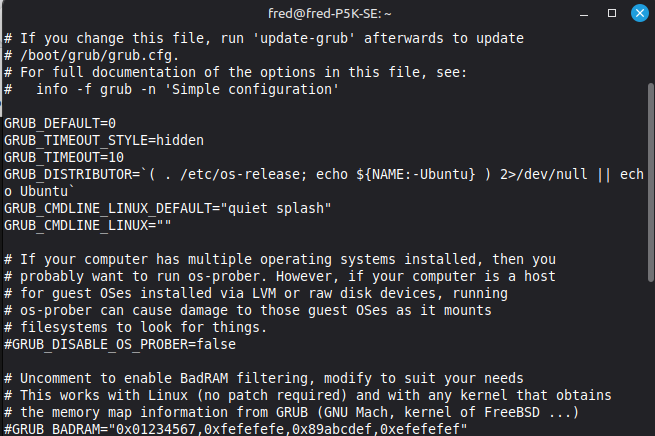Click the GRUB_DEFAULT=0 line
This screenshot has width=655, height=436.
click(x=60, y=123)
